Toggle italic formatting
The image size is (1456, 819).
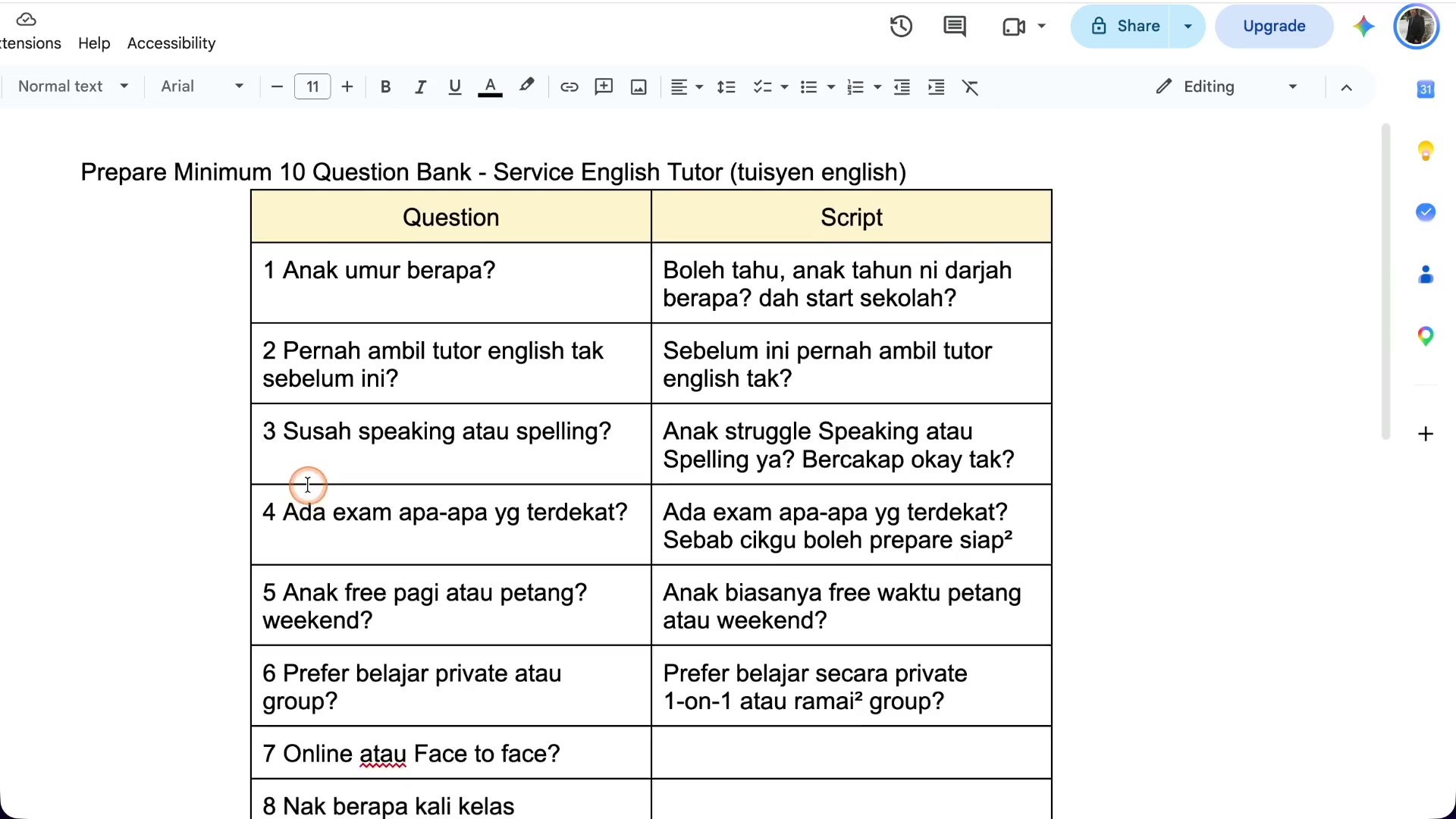click(420, 87)
